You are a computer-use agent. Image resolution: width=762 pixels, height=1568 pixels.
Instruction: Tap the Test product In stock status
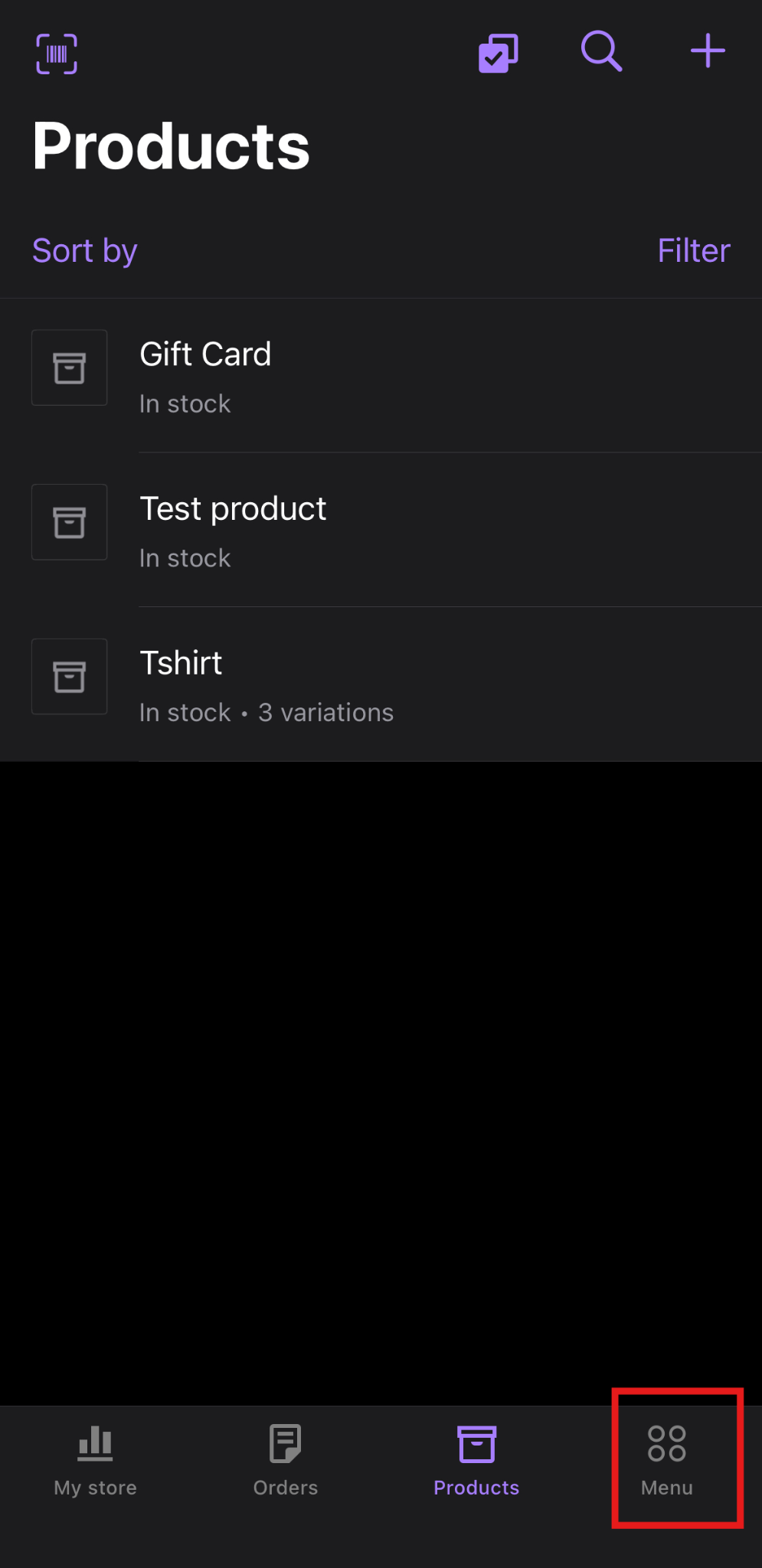[x=185, y=559]
